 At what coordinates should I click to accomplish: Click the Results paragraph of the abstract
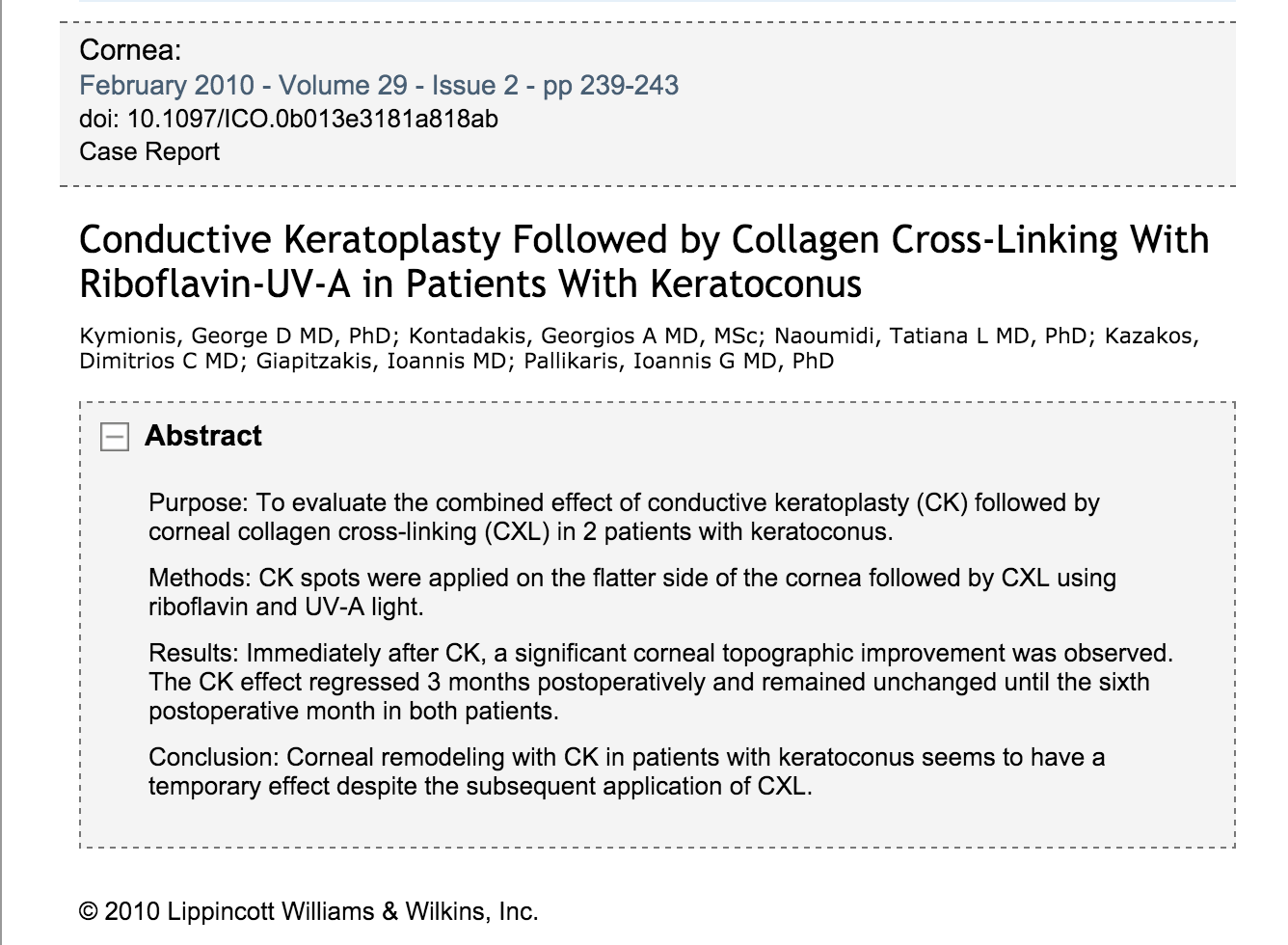coord(660,682)
